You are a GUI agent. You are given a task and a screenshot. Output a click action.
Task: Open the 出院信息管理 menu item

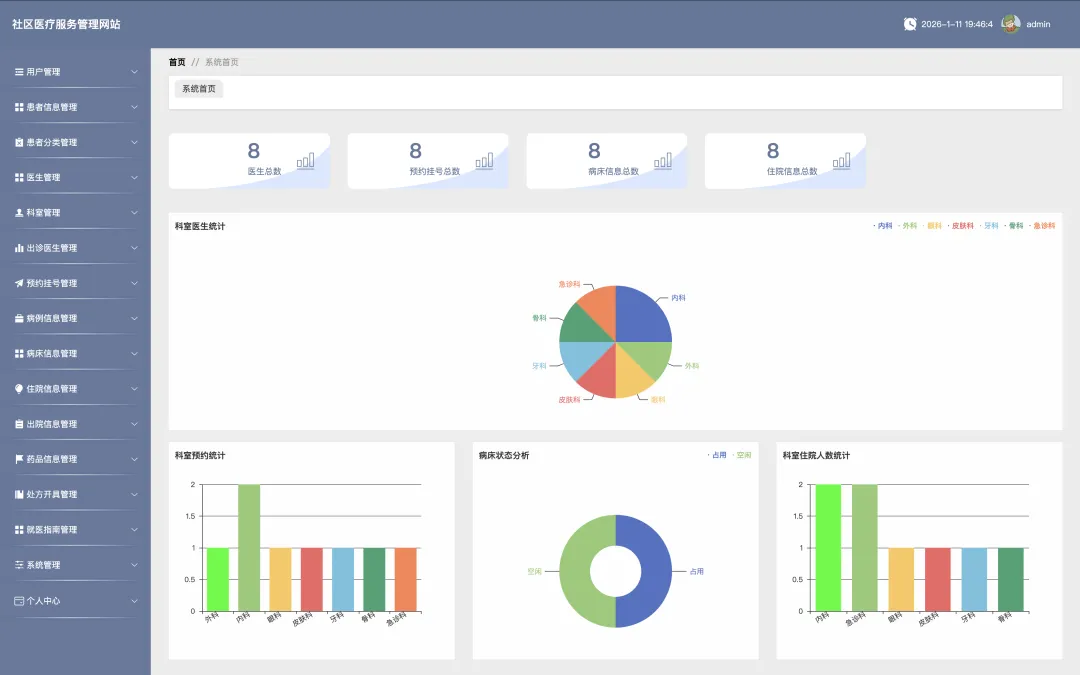(76, 424)
